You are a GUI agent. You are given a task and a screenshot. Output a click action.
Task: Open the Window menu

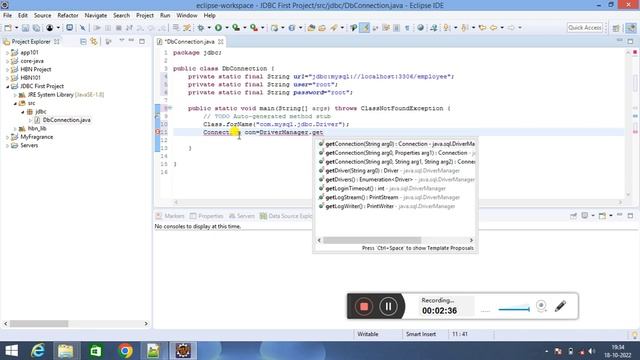coord(187,15)
